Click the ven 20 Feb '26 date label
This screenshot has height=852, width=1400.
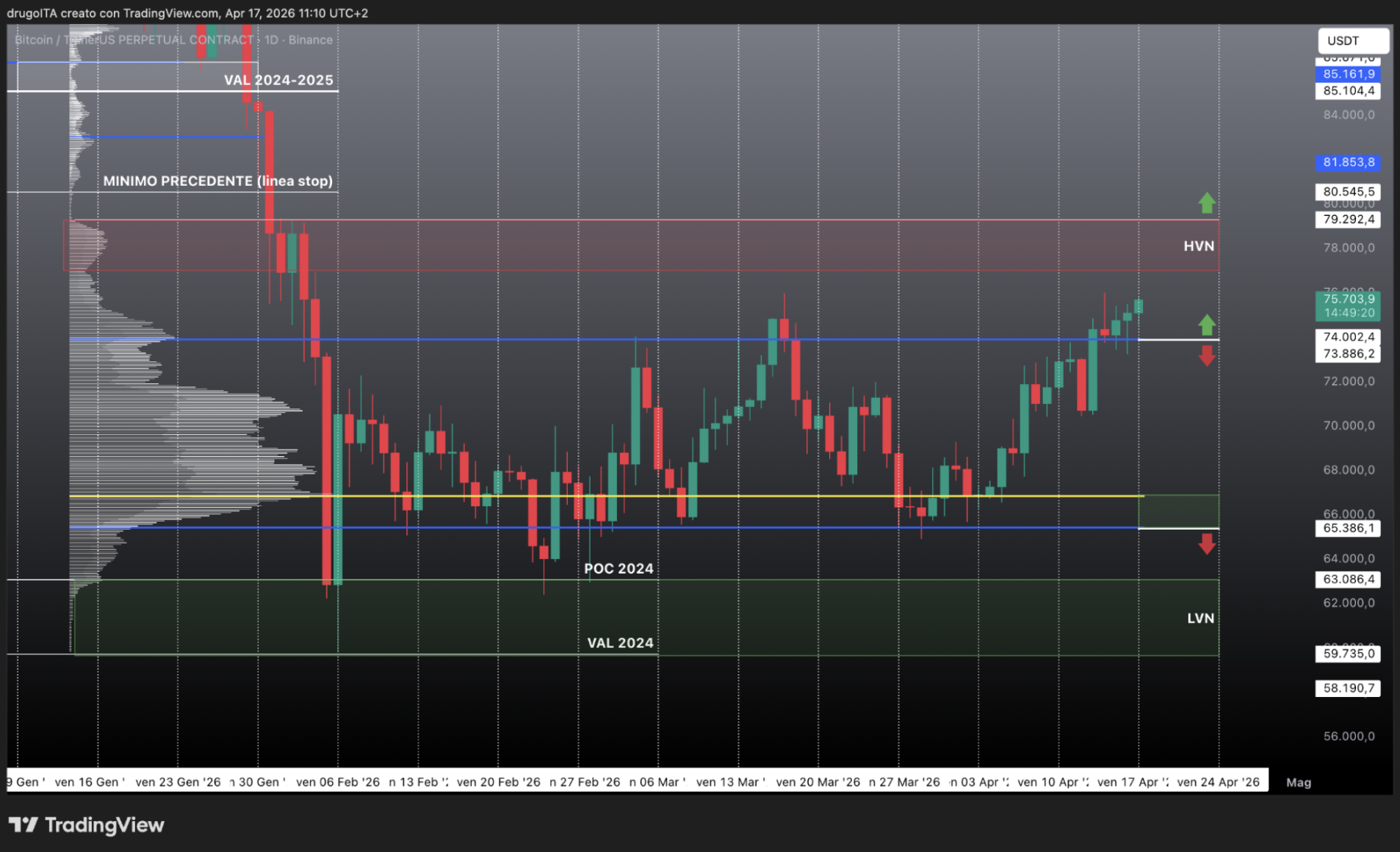(x=498, y=782)
